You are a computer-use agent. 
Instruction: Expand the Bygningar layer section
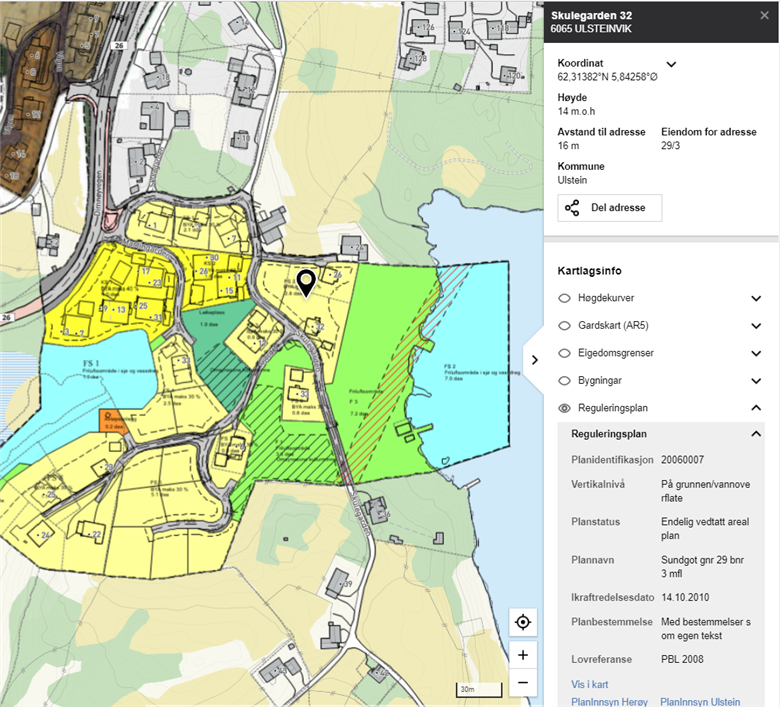pyautogui.click(x=756, y=381)
